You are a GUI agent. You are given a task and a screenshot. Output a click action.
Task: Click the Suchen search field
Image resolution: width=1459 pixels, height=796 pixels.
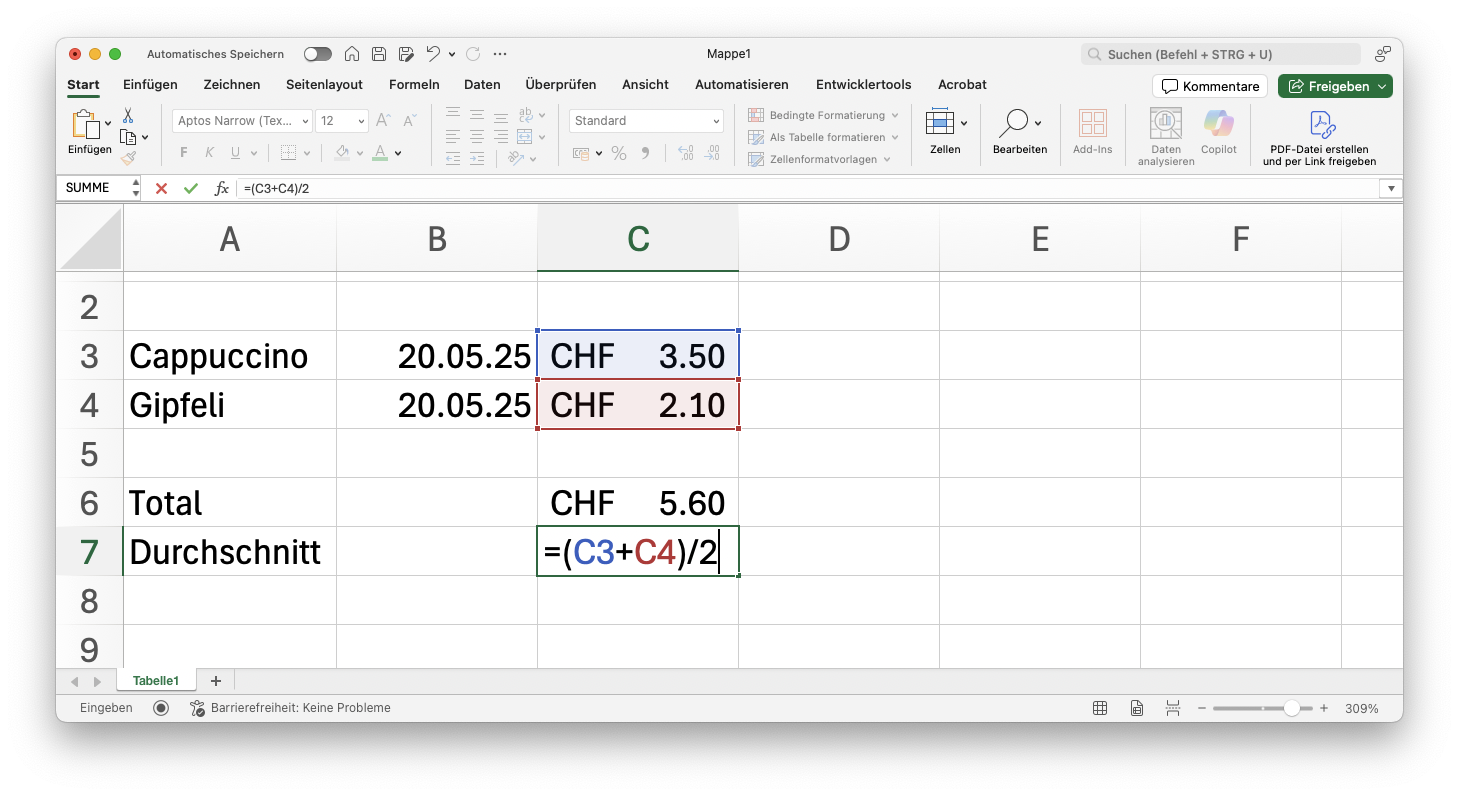tap(1221, 54)
